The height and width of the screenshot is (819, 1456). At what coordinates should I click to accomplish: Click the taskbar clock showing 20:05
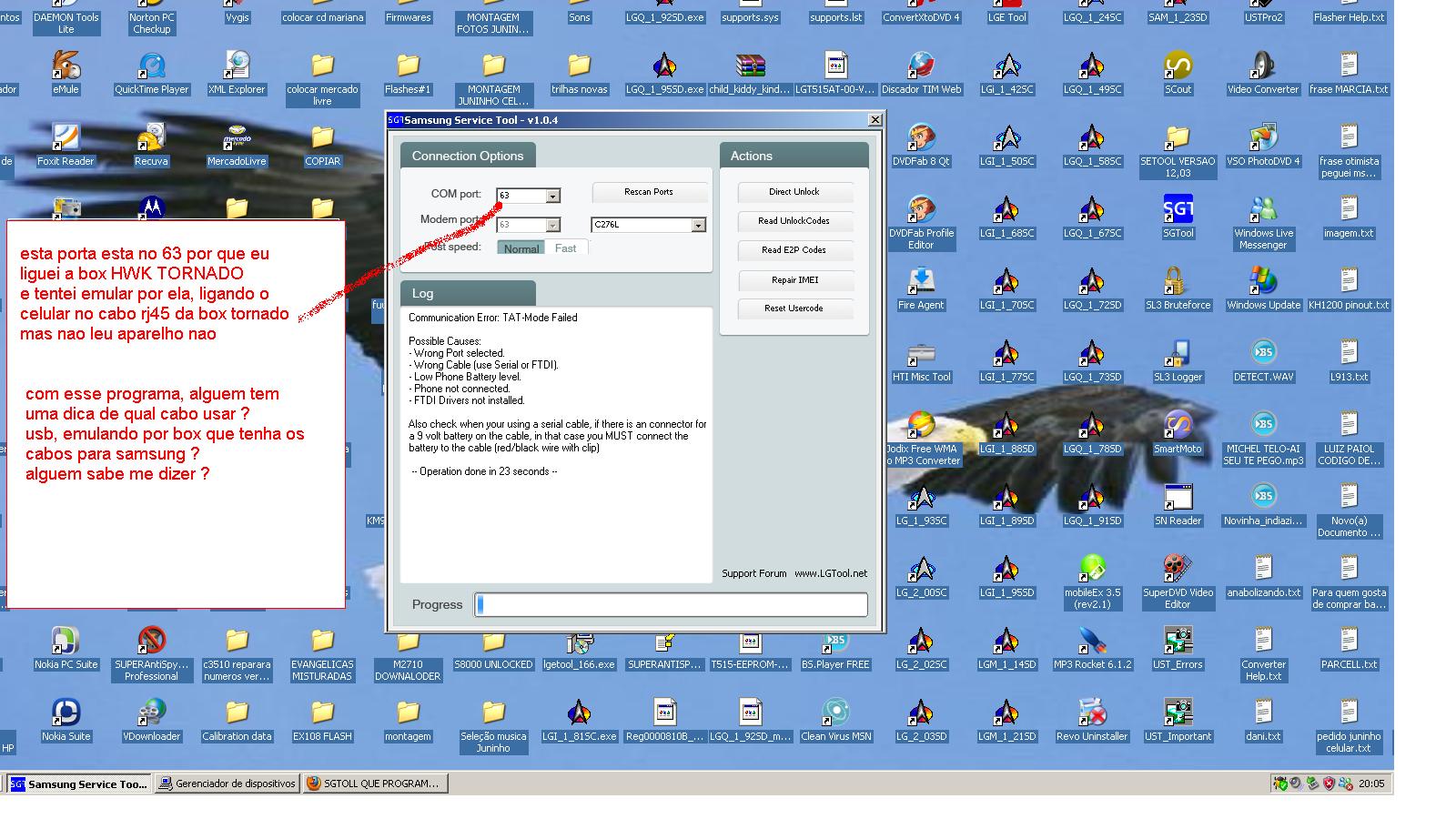point(1371,784)
